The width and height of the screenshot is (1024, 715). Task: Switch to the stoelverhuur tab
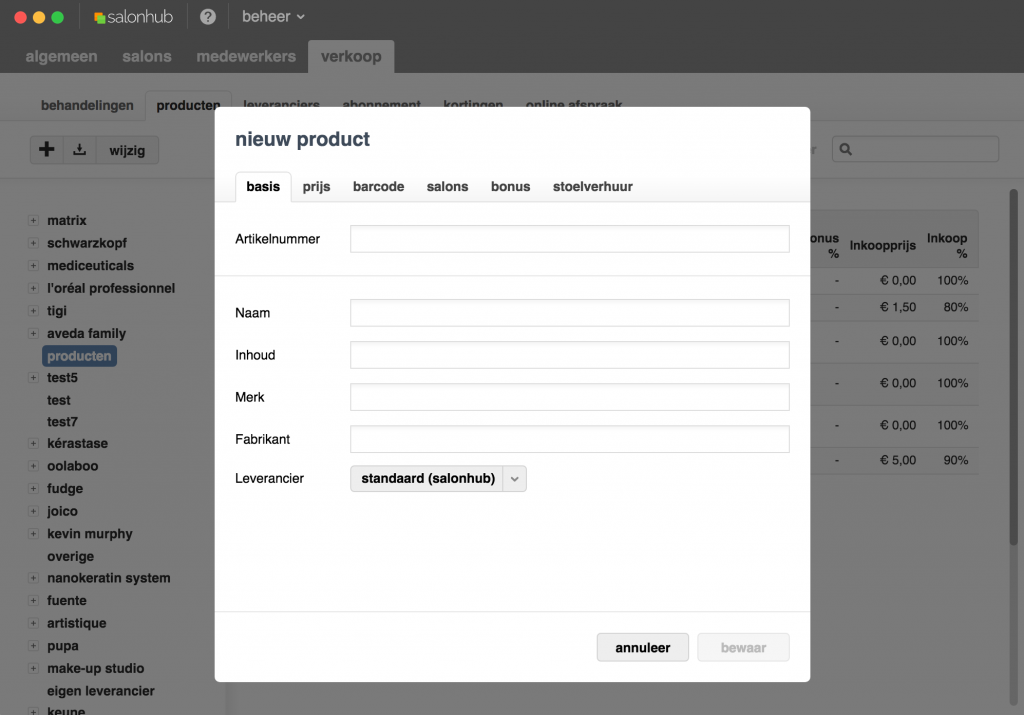(592, 186)
